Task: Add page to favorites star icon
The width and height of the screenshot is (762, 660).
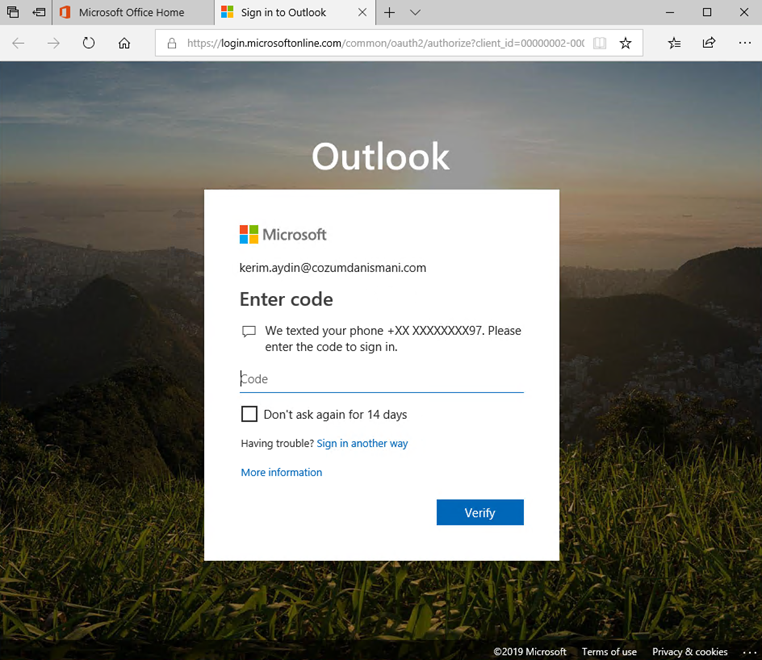Action: pyautogui.click(x=625, y=43)
